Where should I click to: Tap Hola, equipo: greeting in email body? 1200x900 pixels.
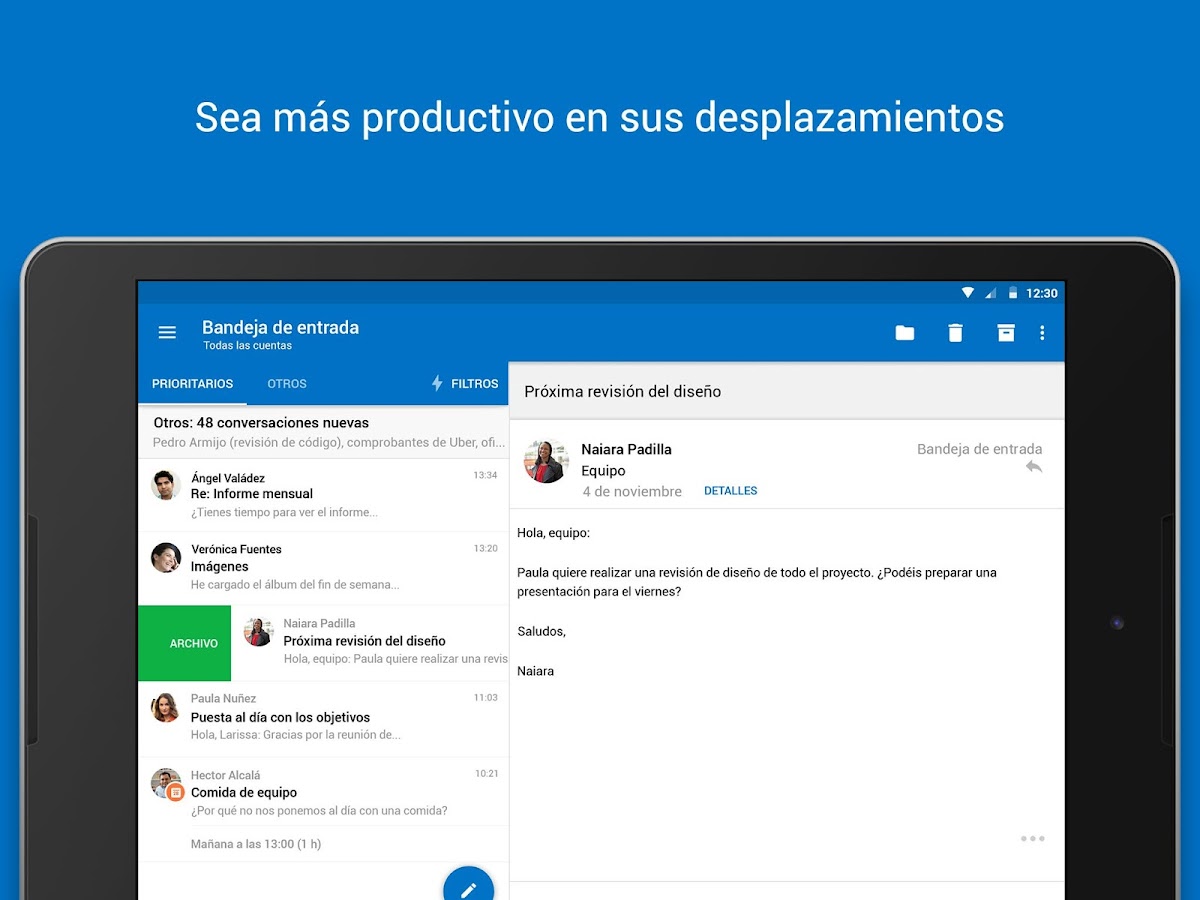pyautogui.click(x=553, y=533)
